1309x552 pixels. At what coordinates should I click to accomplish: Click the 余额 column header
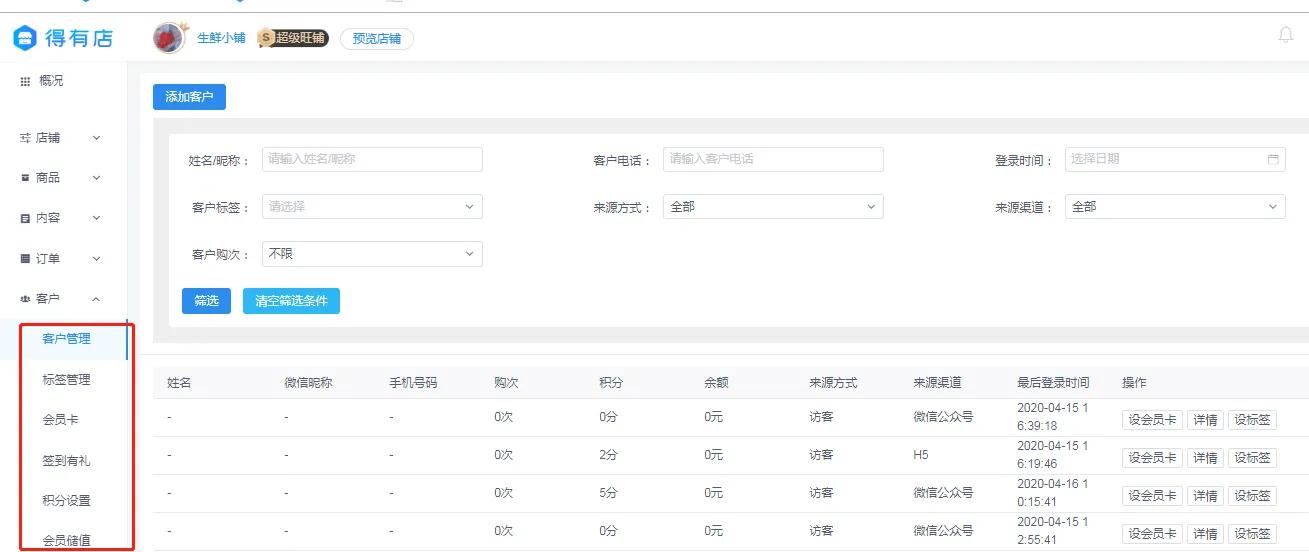(x=716, y=383)
